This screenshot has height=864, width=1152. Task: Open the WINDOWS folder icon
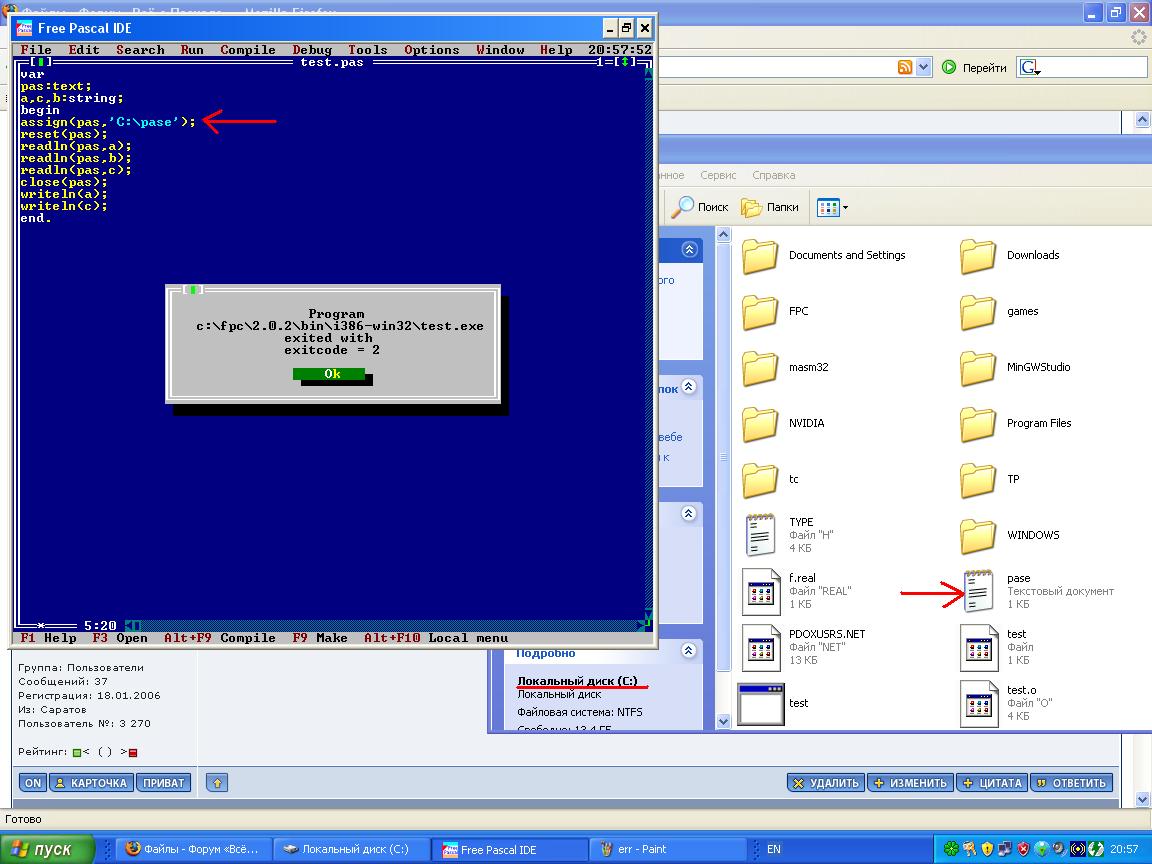(978, 536)
